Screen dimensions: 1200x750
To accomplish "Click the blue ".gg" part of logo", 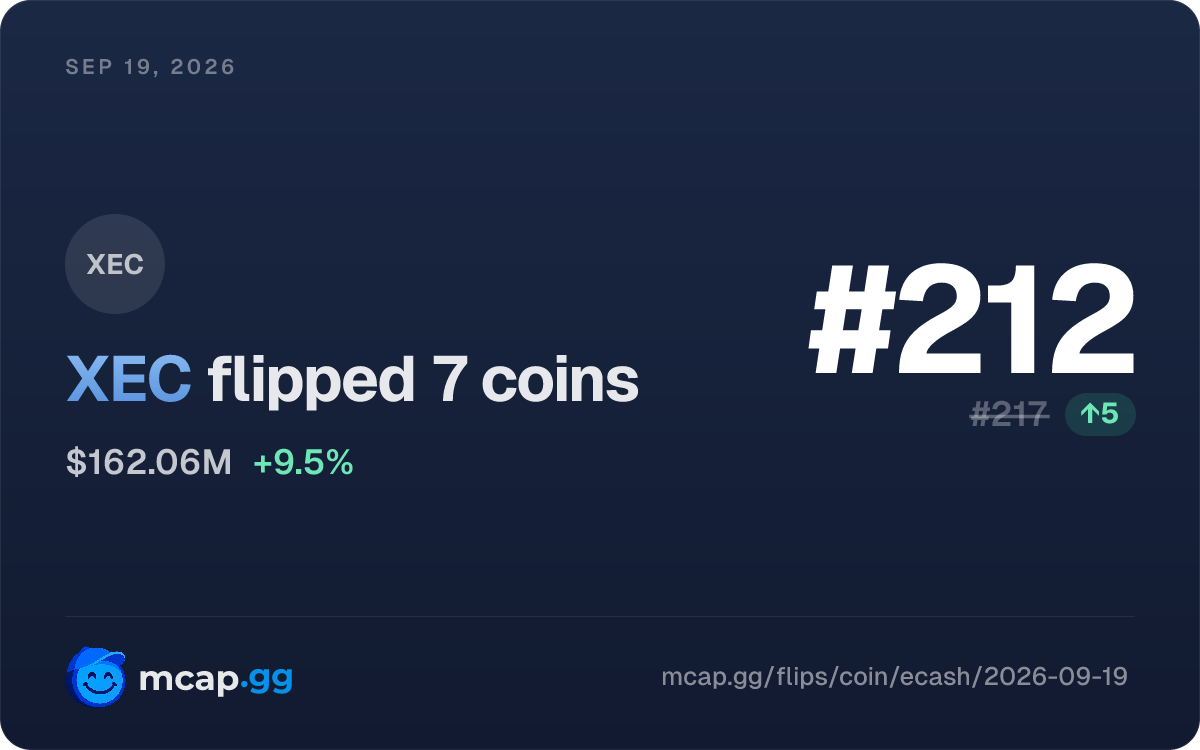I will point(266,680).
